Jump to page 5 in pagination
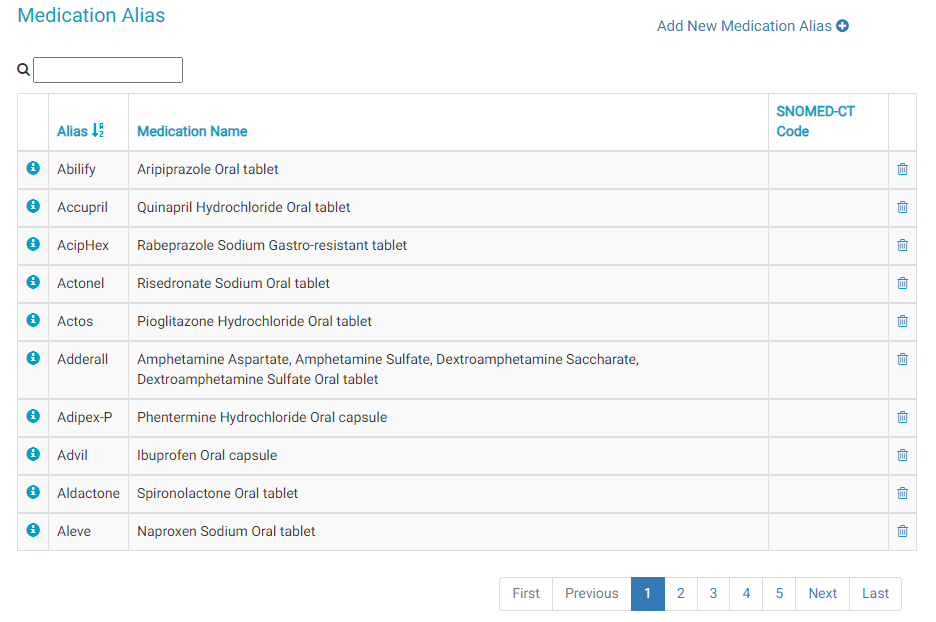The height and width of the screenshot is (622, 936). [779, 593]
